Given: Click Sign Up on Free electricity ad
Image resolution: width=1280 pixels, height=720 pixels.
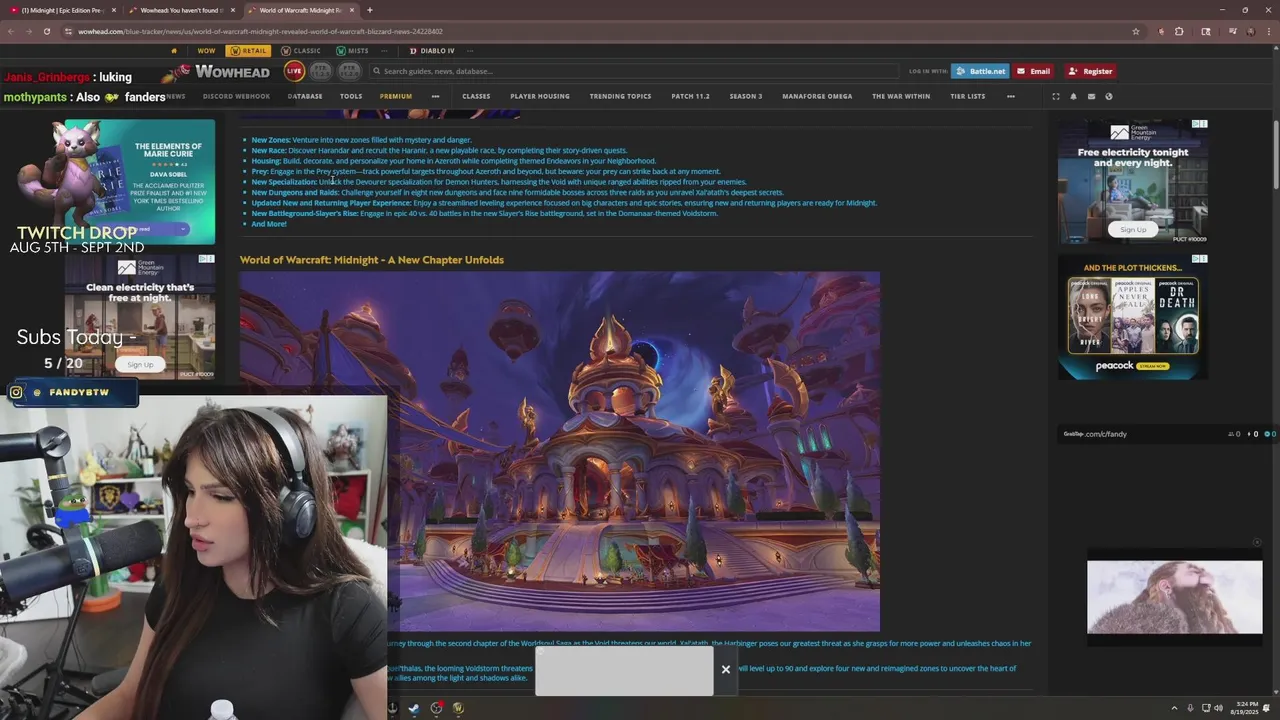Looking at the screenshot, I should (x=1133, y=229).
